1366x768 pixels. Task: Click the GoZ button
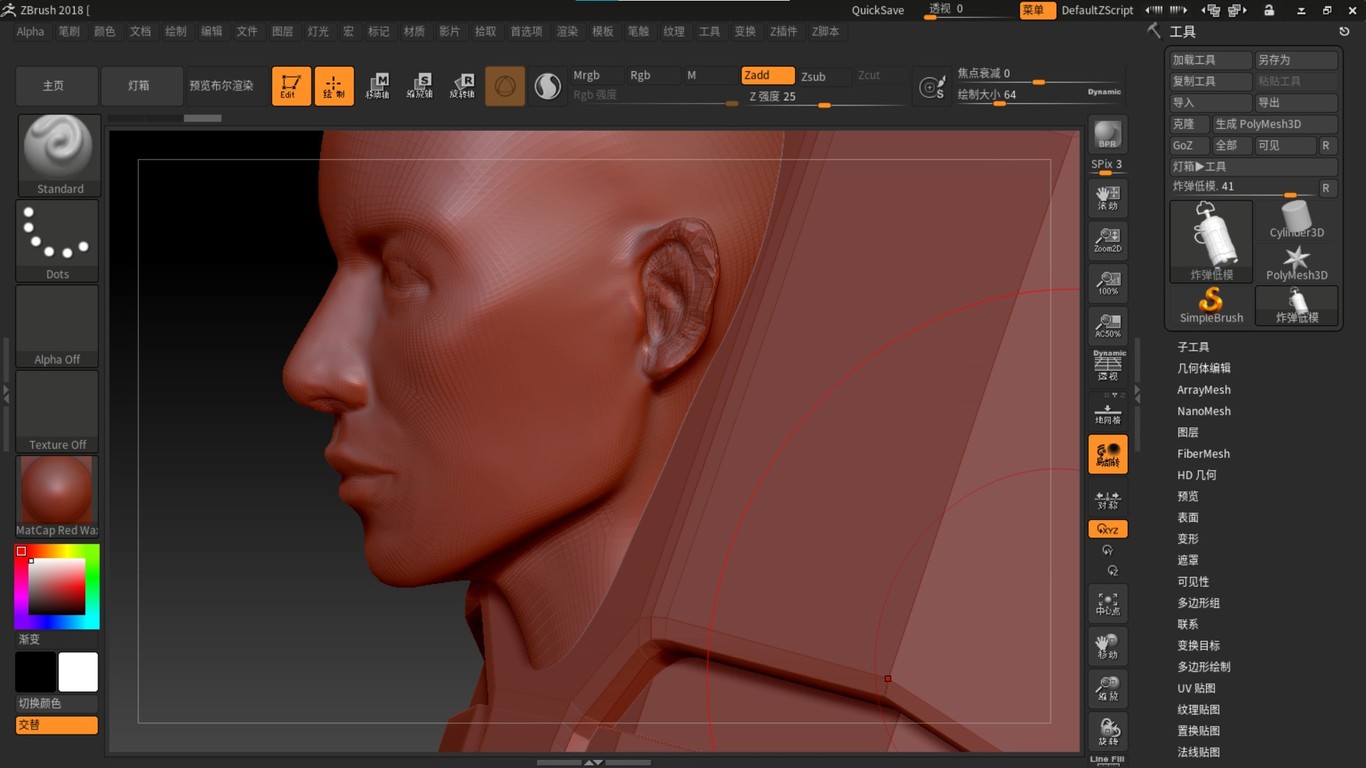click(1189, 145)
